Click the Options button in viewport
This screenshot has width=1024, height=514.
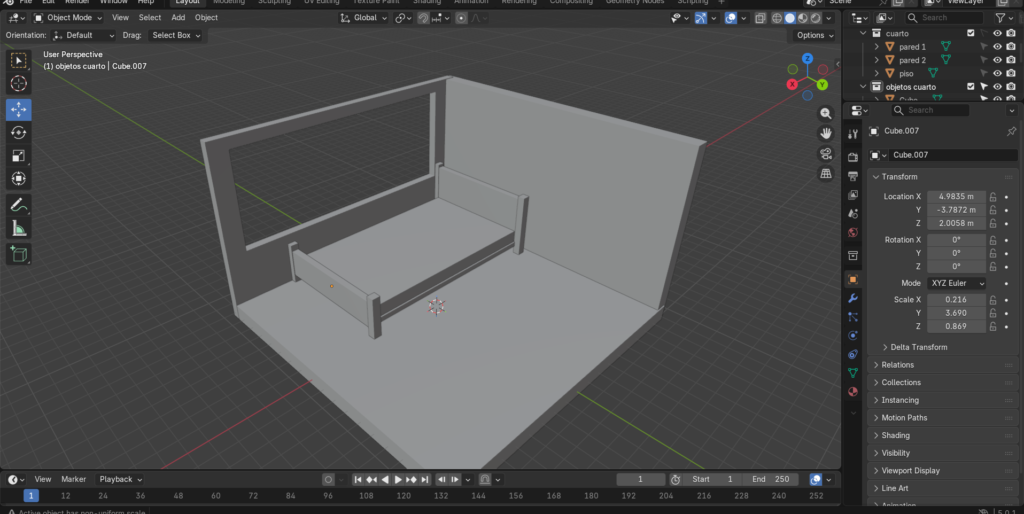point(814,35)
